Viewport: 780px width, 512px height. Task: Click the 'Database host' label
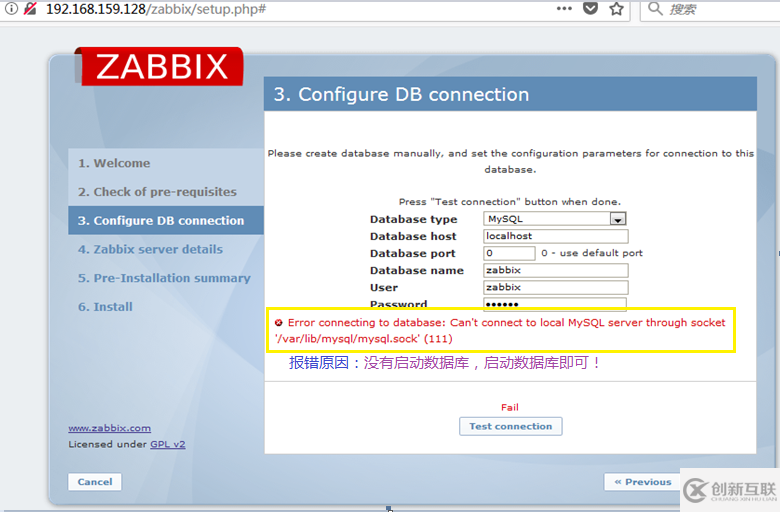tap(413, 236)
